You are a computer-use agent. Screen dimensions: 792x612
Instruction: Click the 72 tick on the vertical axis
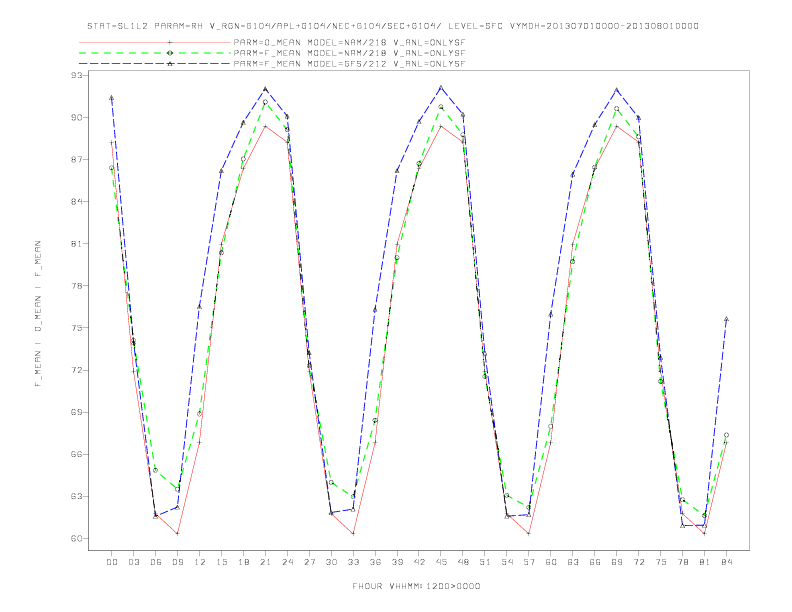point(78,370)
